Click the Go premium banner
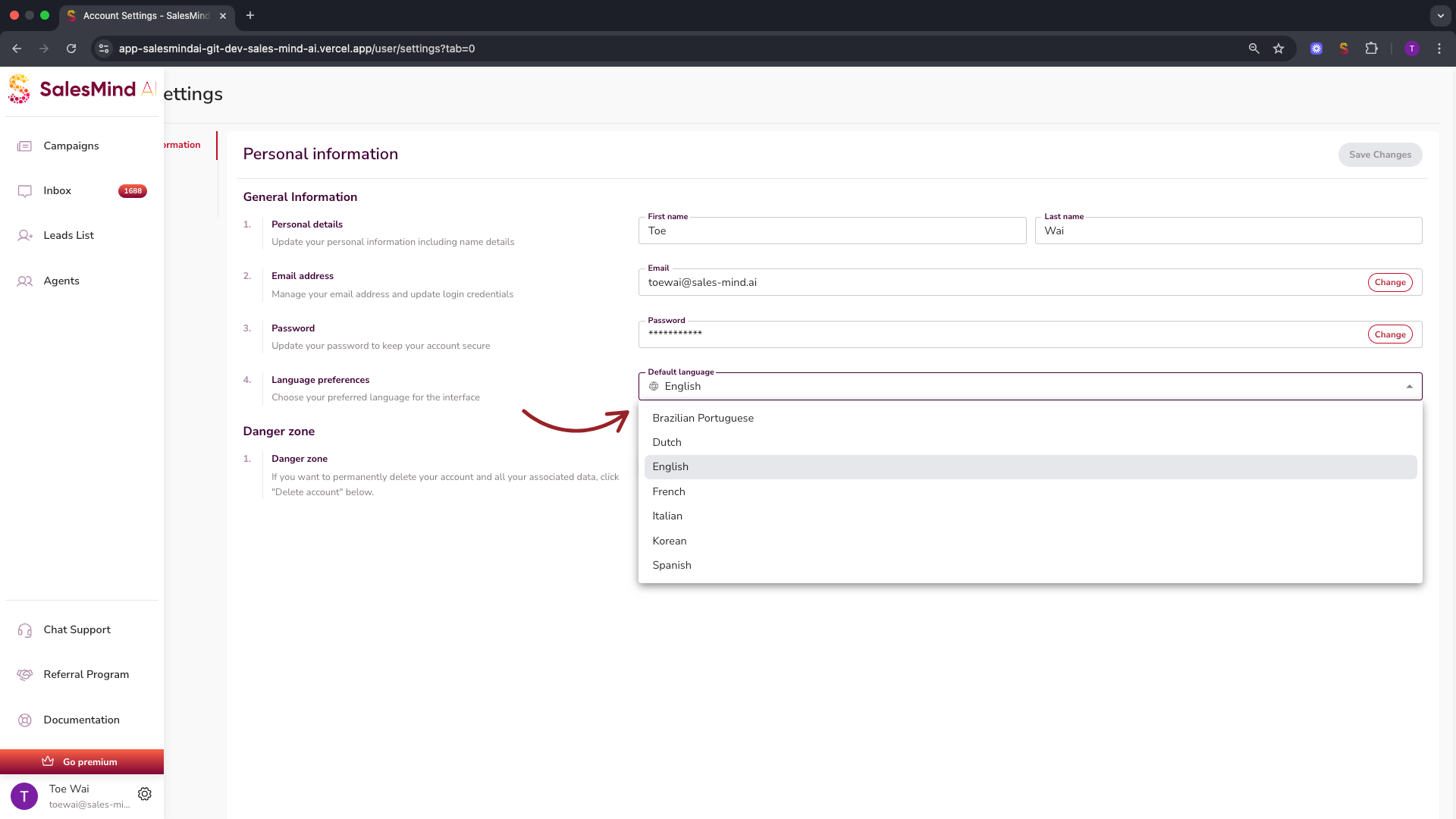 (x=82, y=761)
